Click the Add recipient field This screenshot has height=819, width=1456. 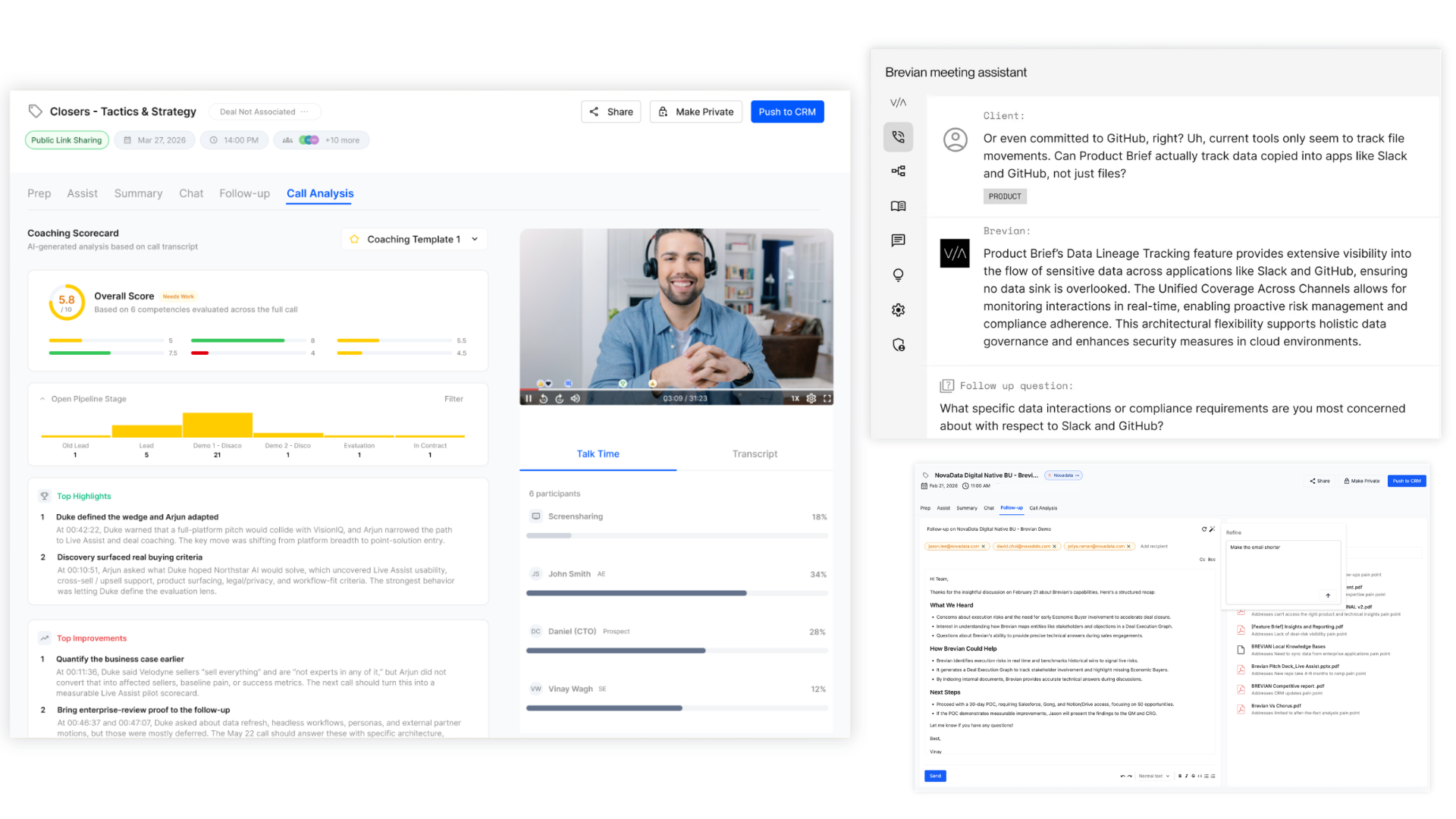[x=1154, y=546]
